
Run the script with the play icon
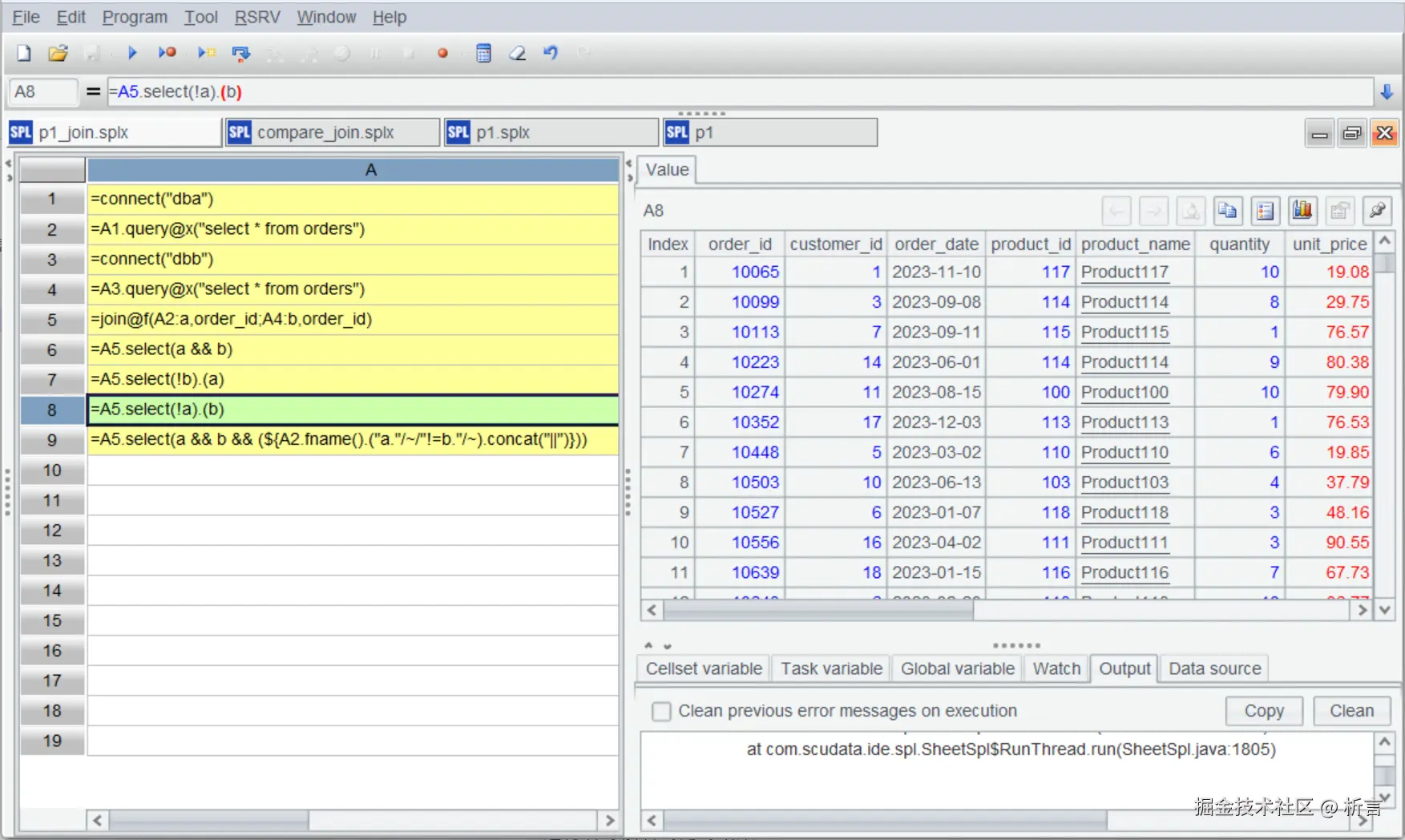click(132, 53)
